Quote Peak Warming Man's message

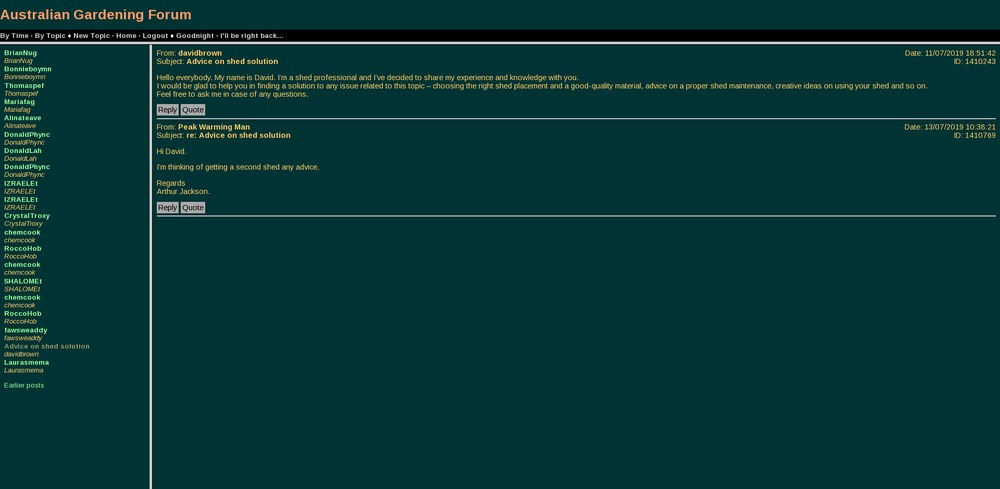coord(193,208)
